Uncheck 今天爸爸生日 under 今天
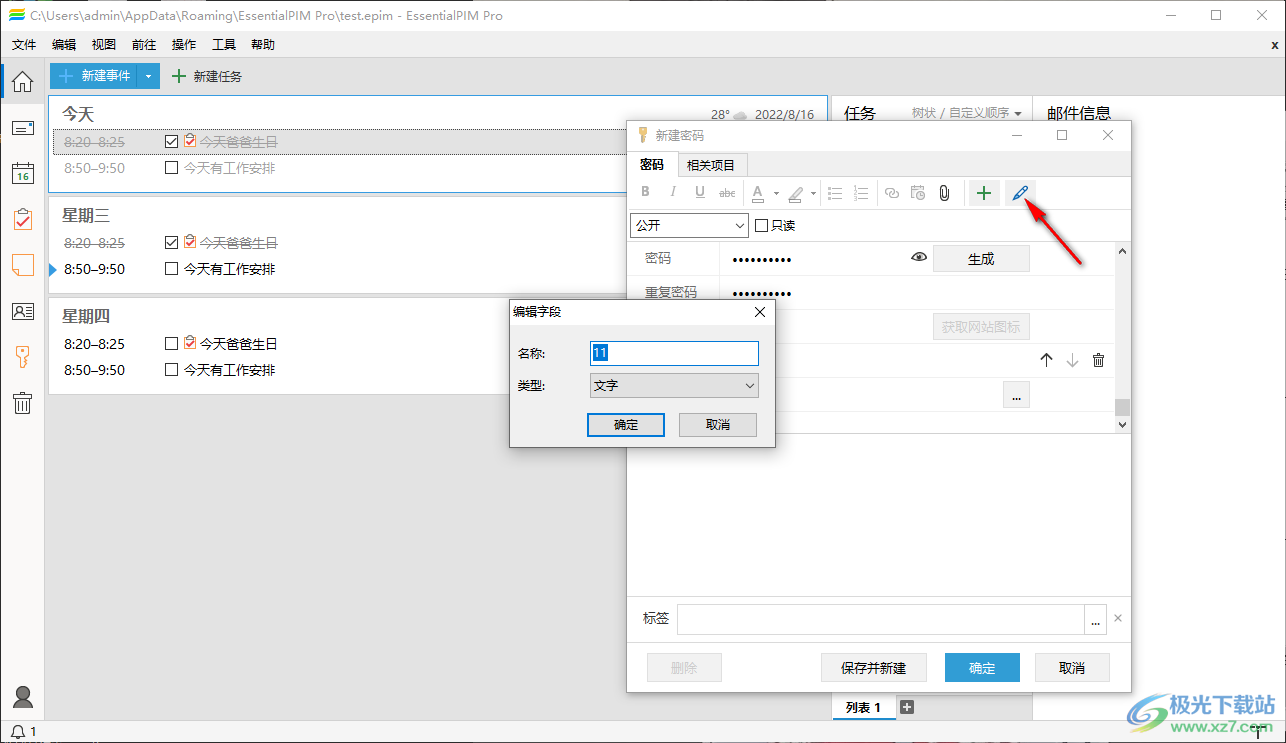The image size is (1286, 743). pos(171,142)
